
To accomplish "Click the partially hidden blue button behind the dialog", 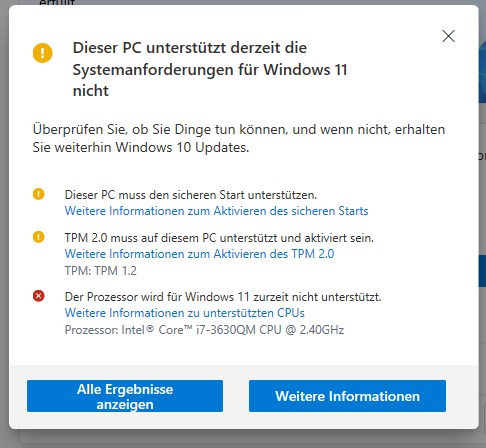I will pos(482,271).
